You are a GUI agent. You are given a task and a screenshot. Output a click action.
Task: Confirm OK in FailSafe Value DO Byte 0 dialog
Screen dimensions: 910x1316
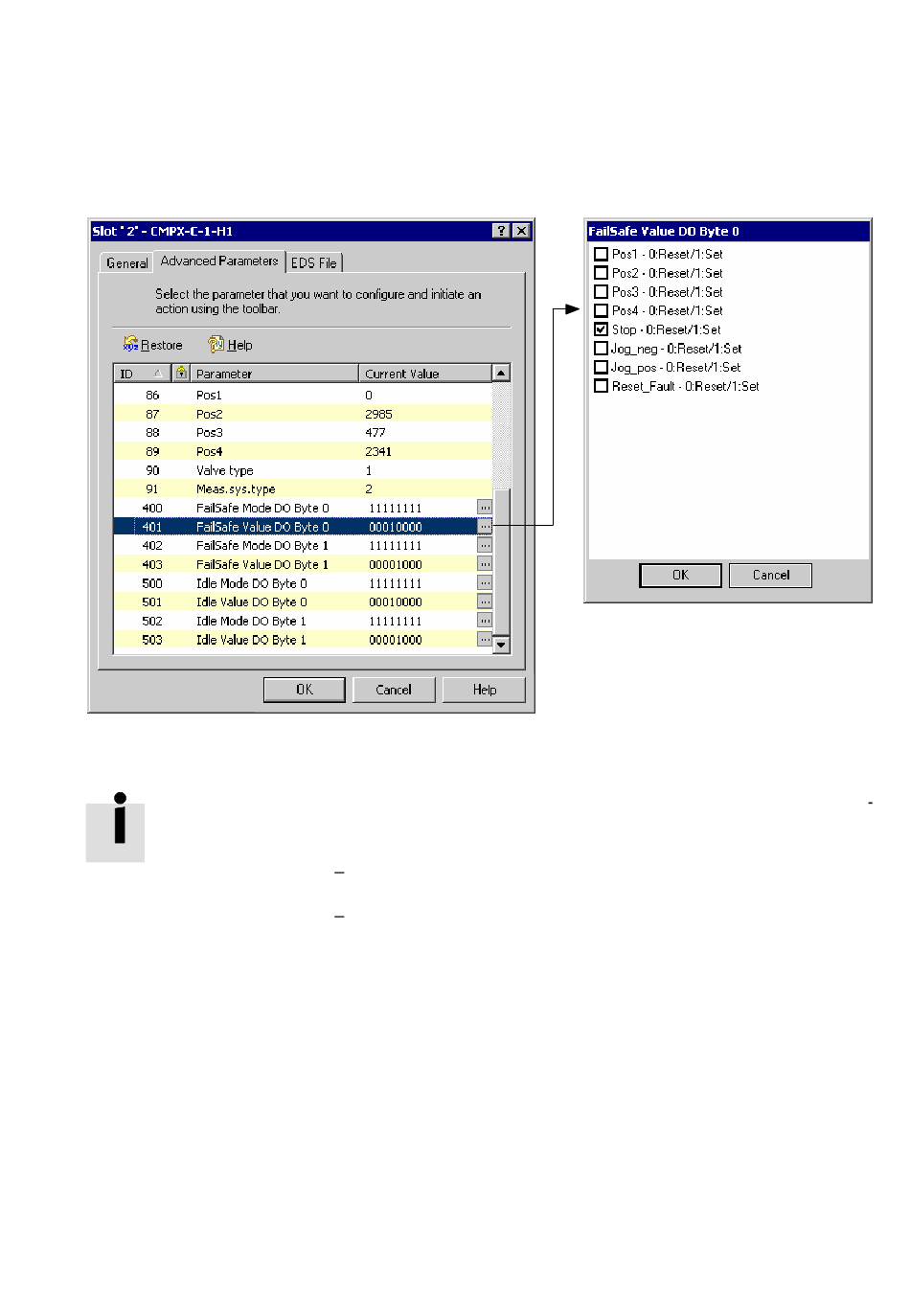click(680, 575)
